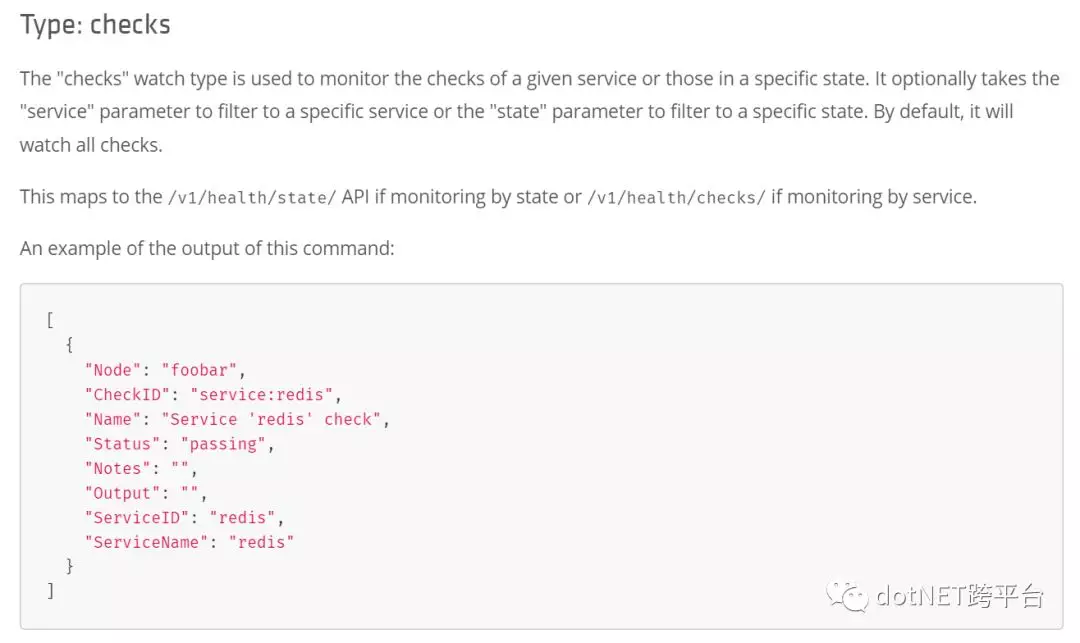1080x643 pixels.
Task: Click the closing square bracket in the code
Action: [x=50, y=591]
